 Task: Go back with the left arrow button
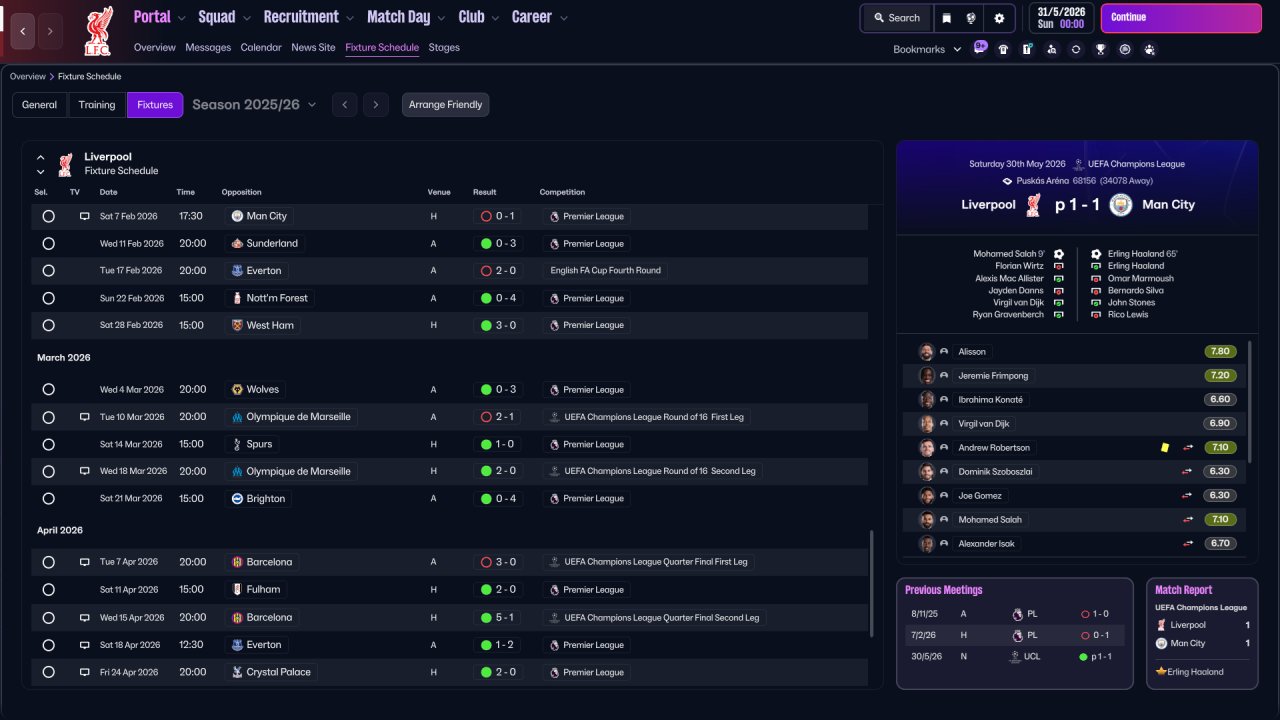pyautogui.click(x=22, y=31)
